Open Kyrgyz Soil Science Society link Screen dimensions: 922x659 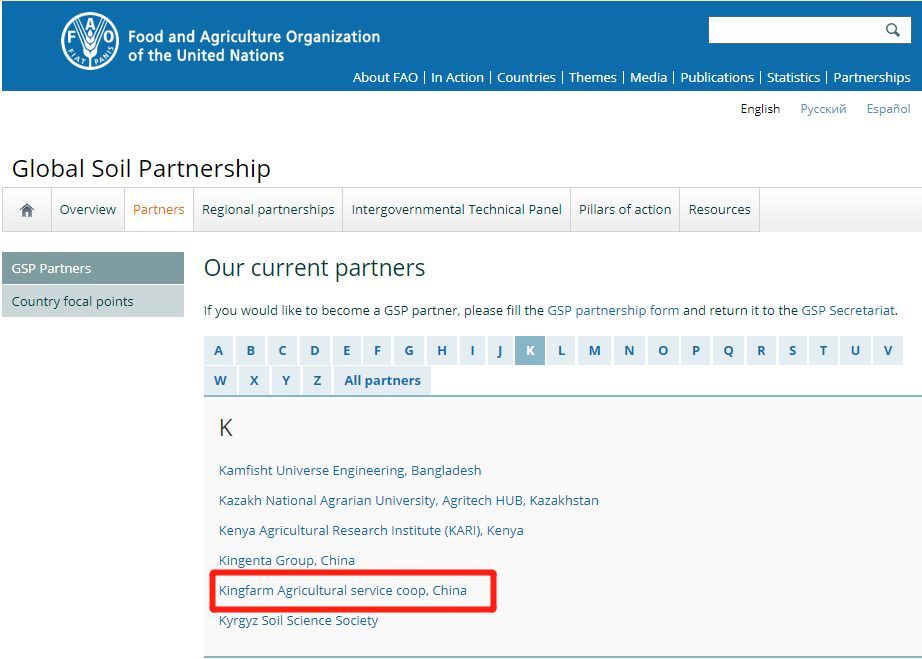(x=298, y=621)
